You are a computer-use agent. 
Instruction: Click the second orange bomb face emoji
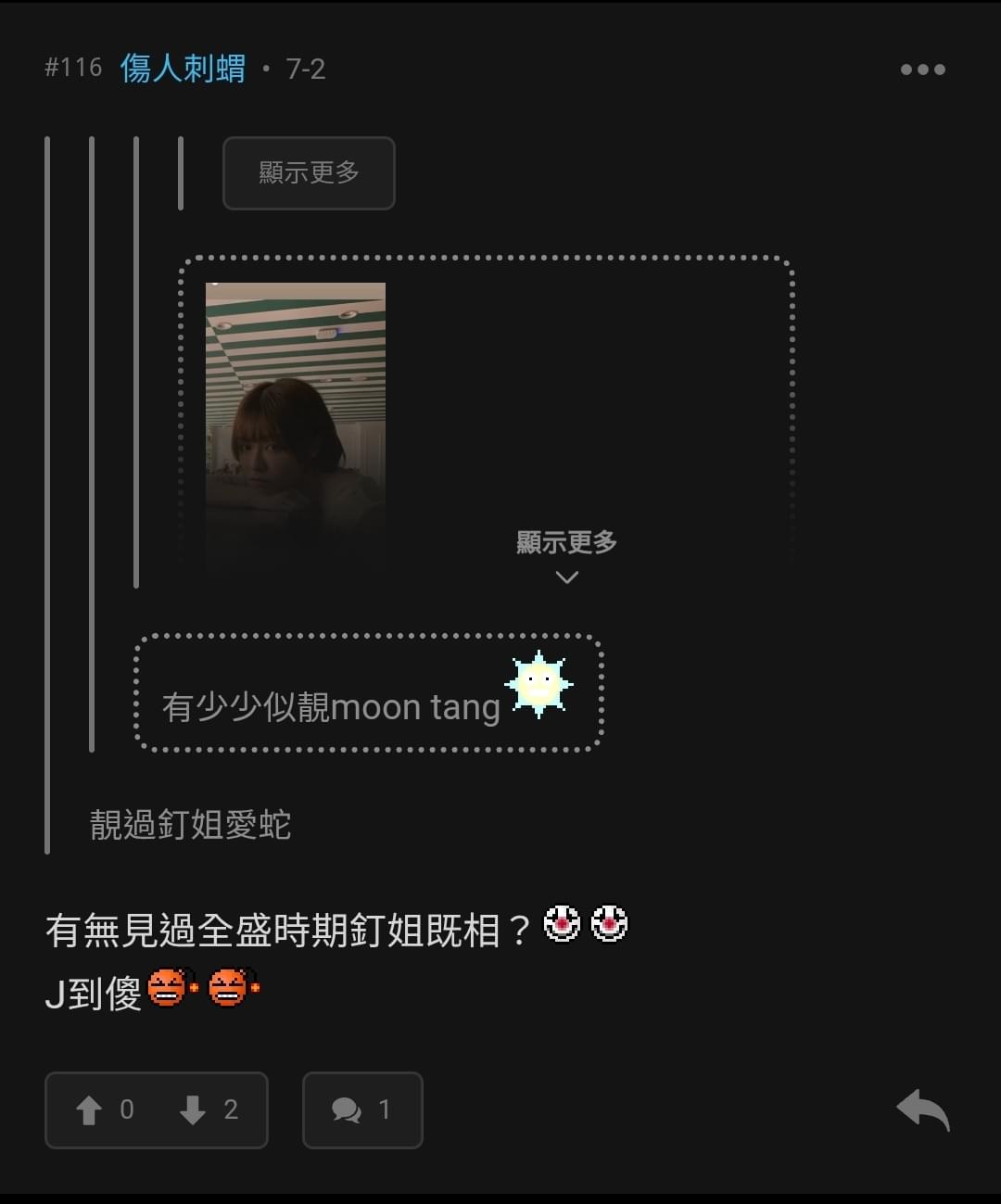coord(234,987)
